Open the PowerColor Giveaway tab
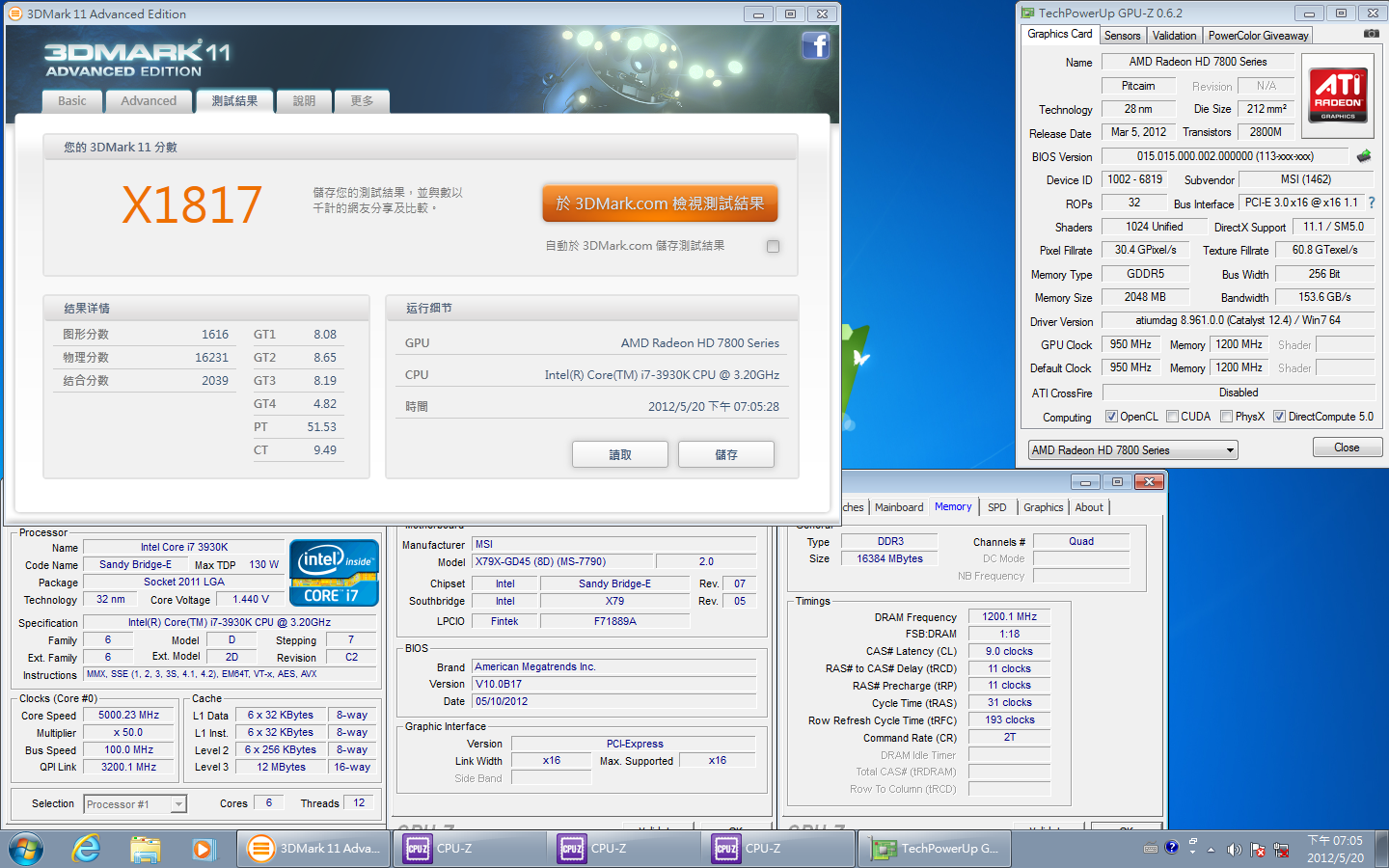Viewport: 1389px width, 868px height. click(1258, 36)
